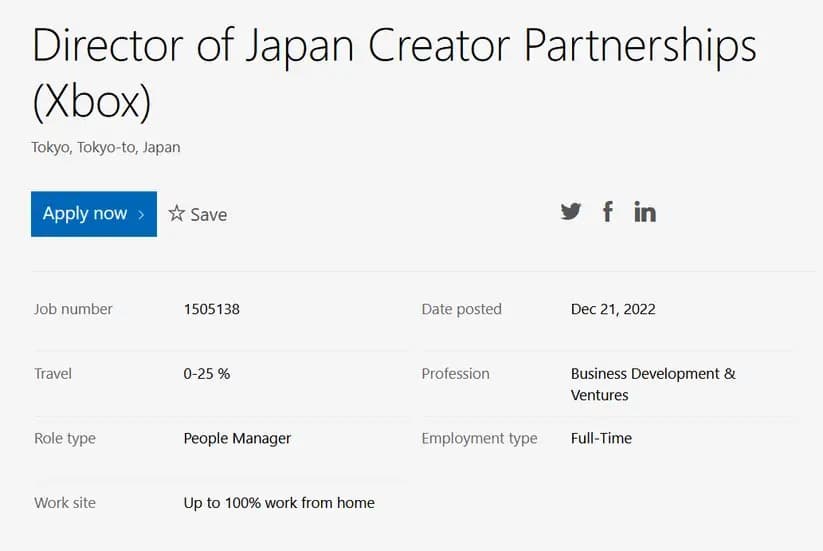This screenshot has height=551, width=823.
Task: Click the job number value 1505138
Action: point(212,309)
